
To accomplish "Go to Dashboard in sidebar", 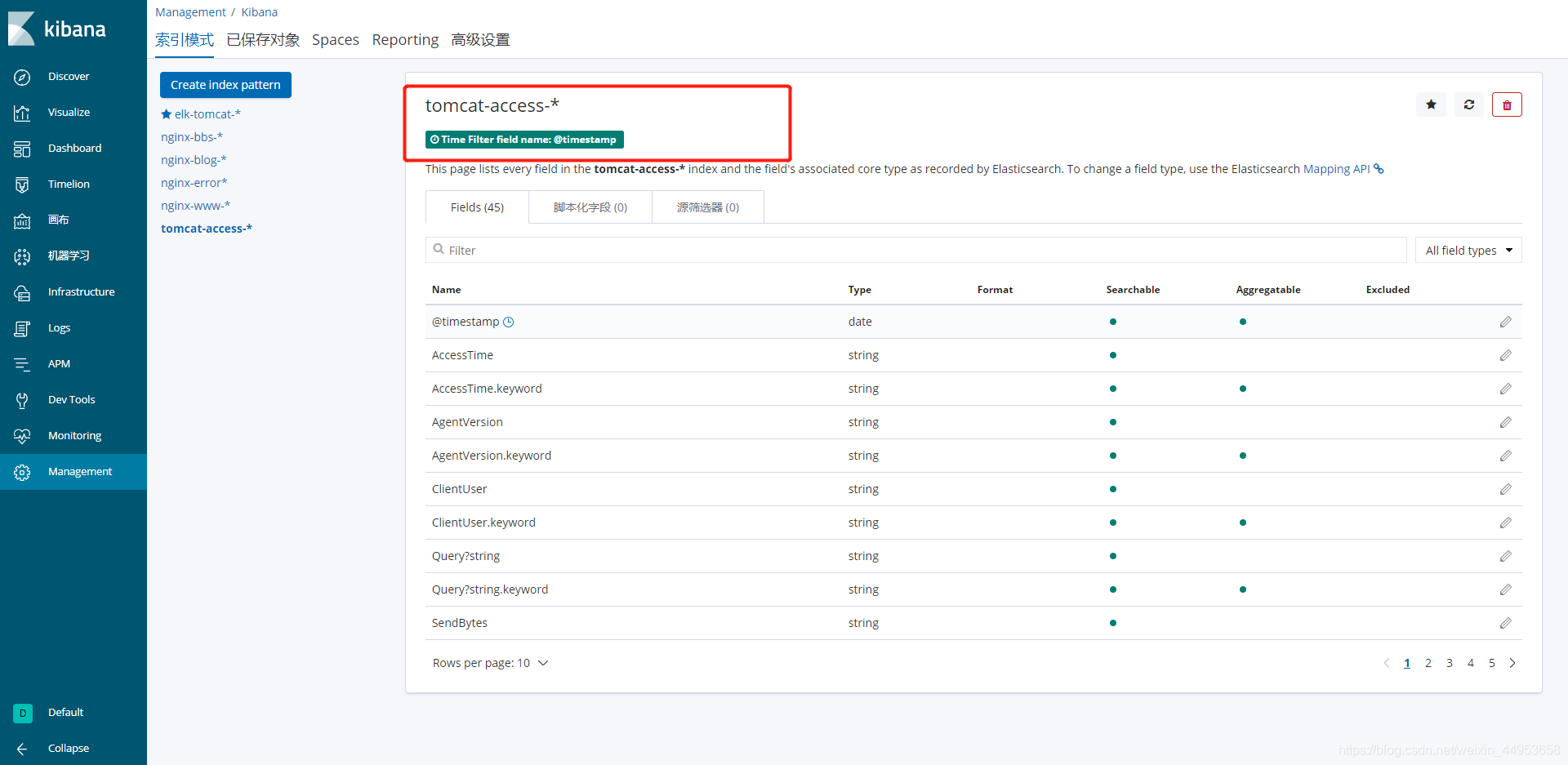I will pos(74,149).
